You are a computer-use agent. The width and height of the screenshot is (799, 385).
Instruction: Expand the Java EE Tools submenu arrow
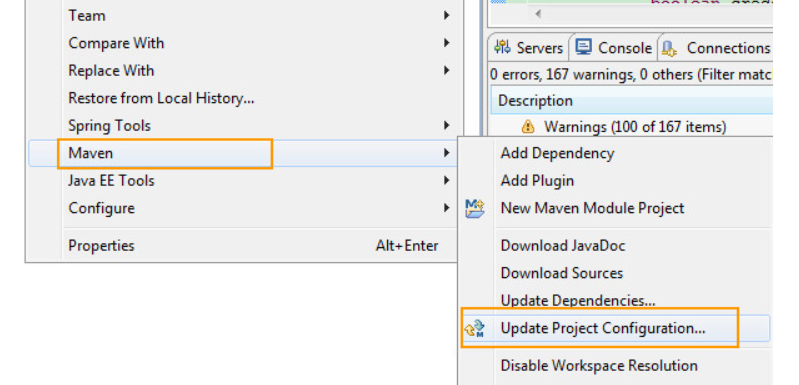(x=446, y=181)
